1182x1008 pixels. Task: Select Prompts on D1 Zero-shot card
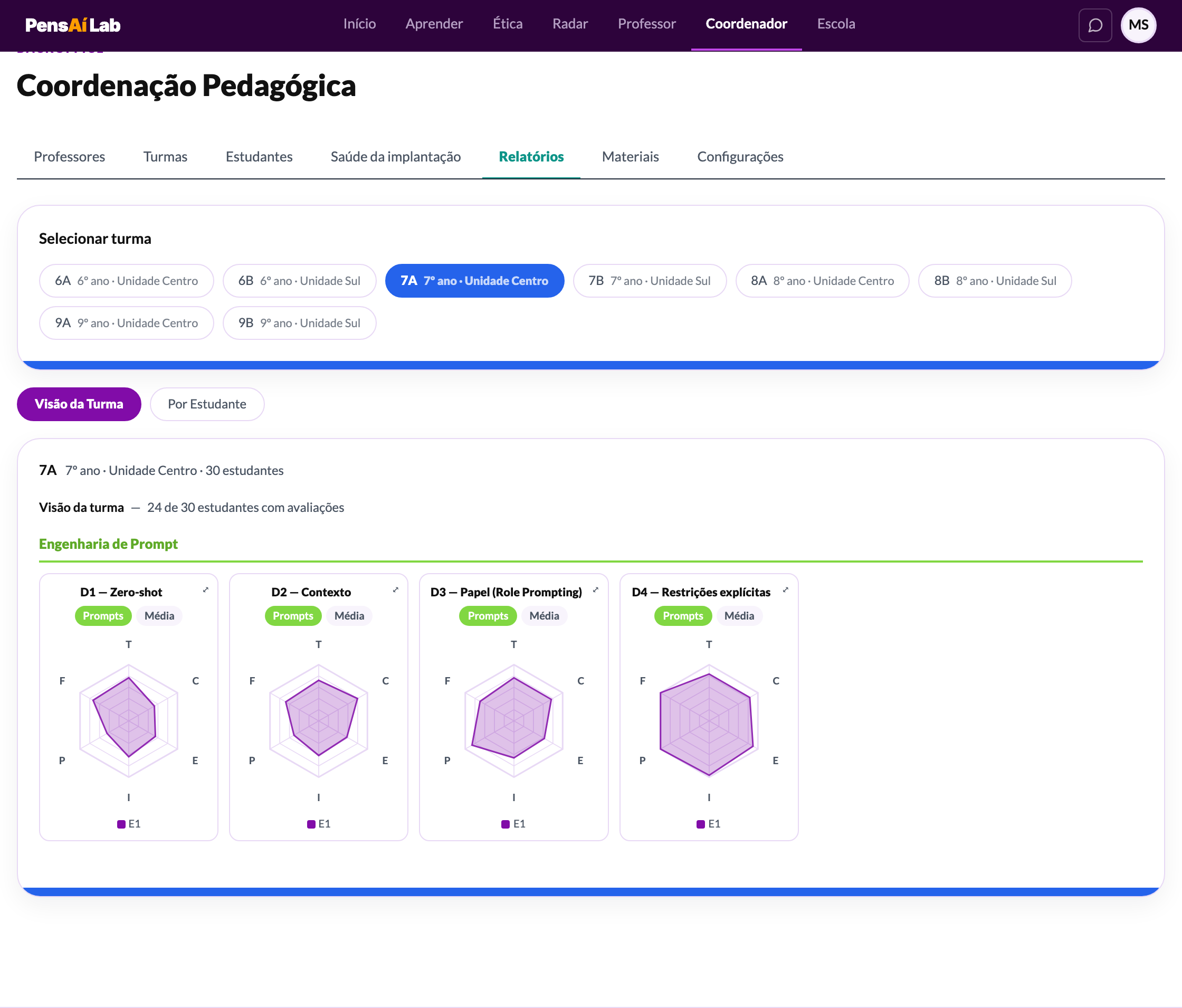(103, 615)
